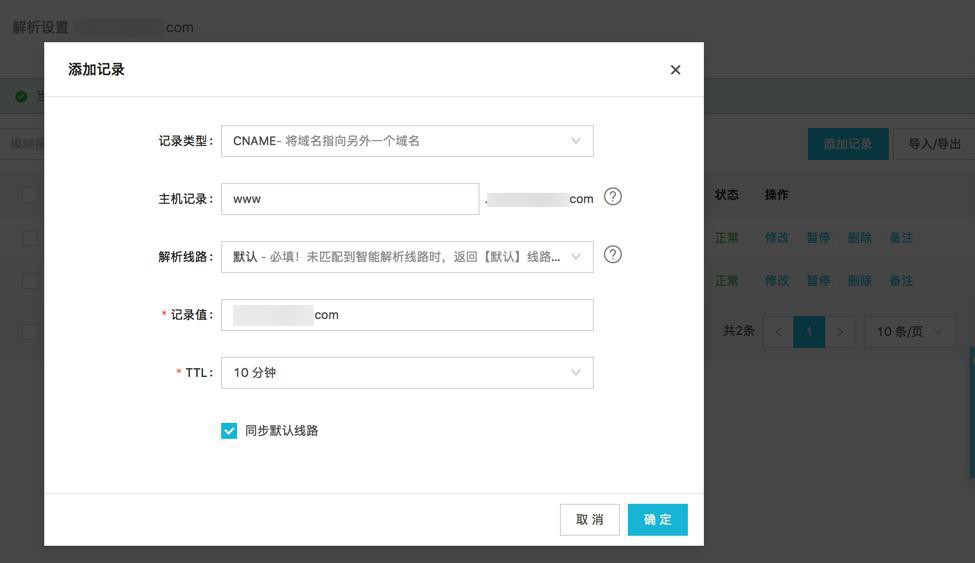Click background 导入/导出 button

pos(934,144)
